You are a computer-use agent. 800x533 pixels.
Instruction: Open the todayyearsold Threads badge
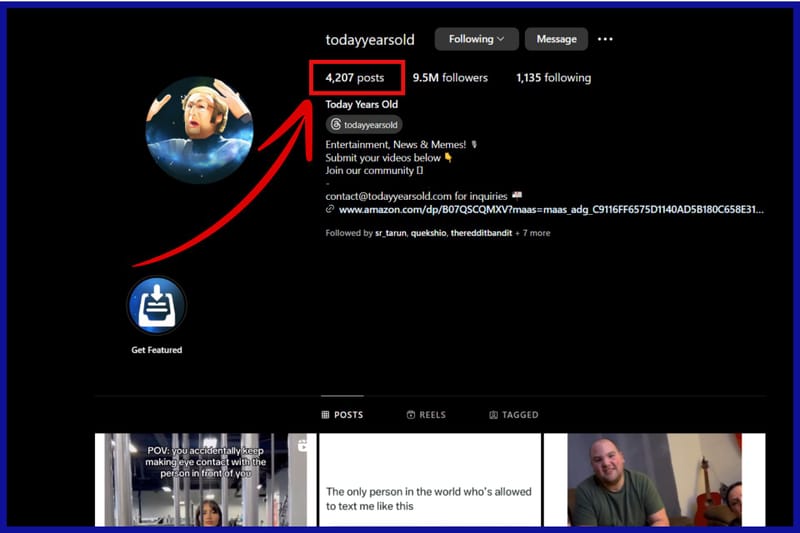click(x=364, y=125)
